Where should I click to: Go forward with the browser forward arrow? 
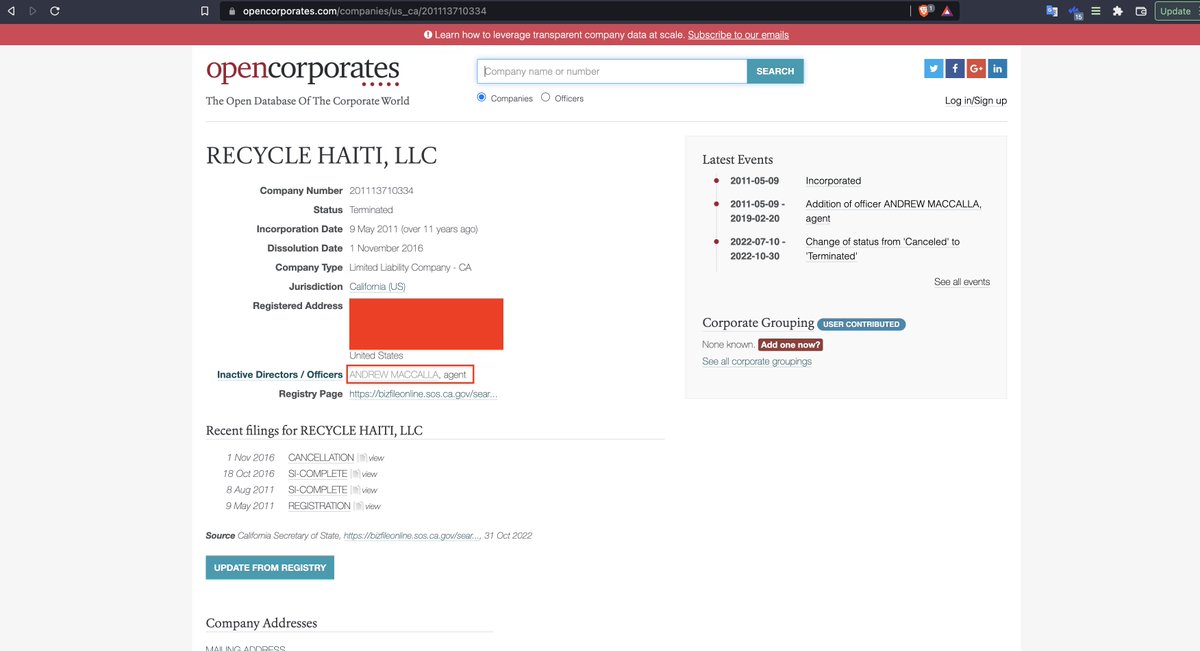point(32,11)
